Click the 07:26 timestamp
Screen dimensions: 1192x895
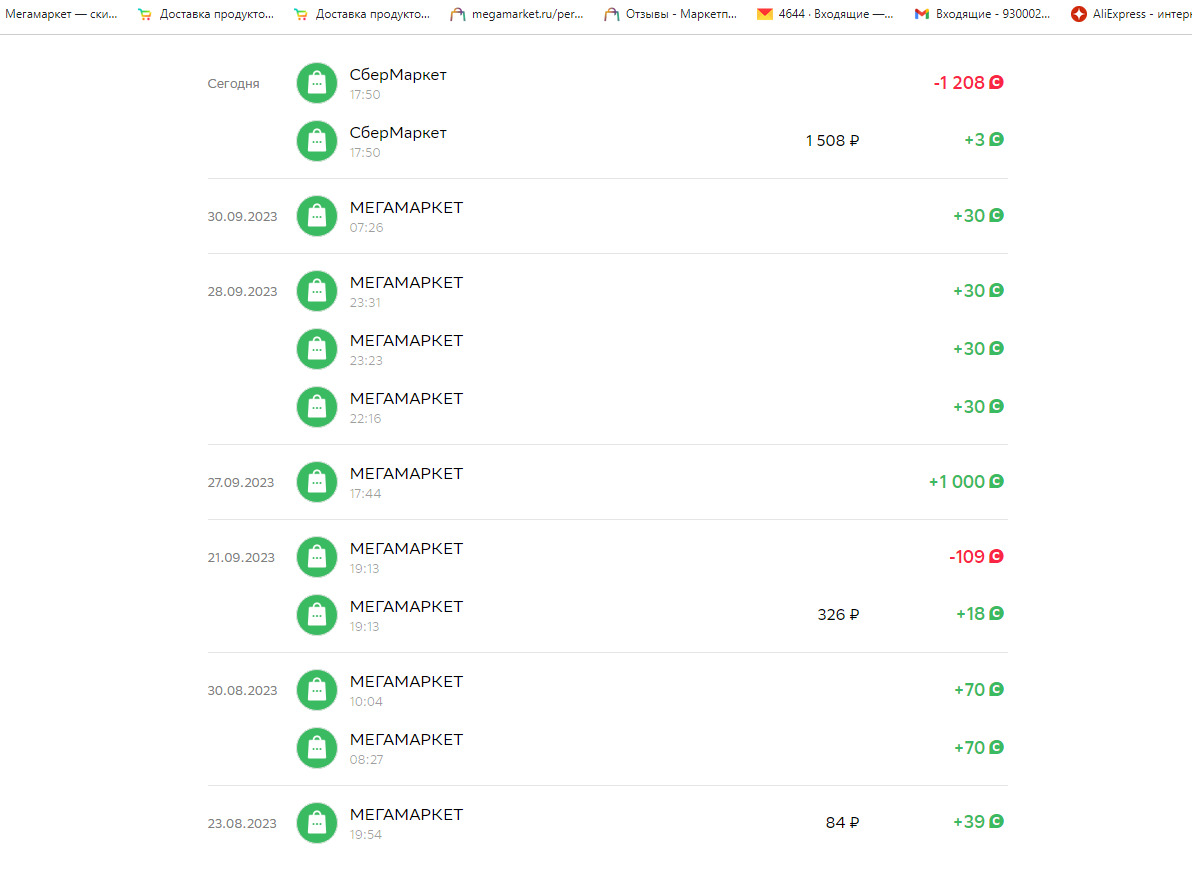click(x=366, y=227)
